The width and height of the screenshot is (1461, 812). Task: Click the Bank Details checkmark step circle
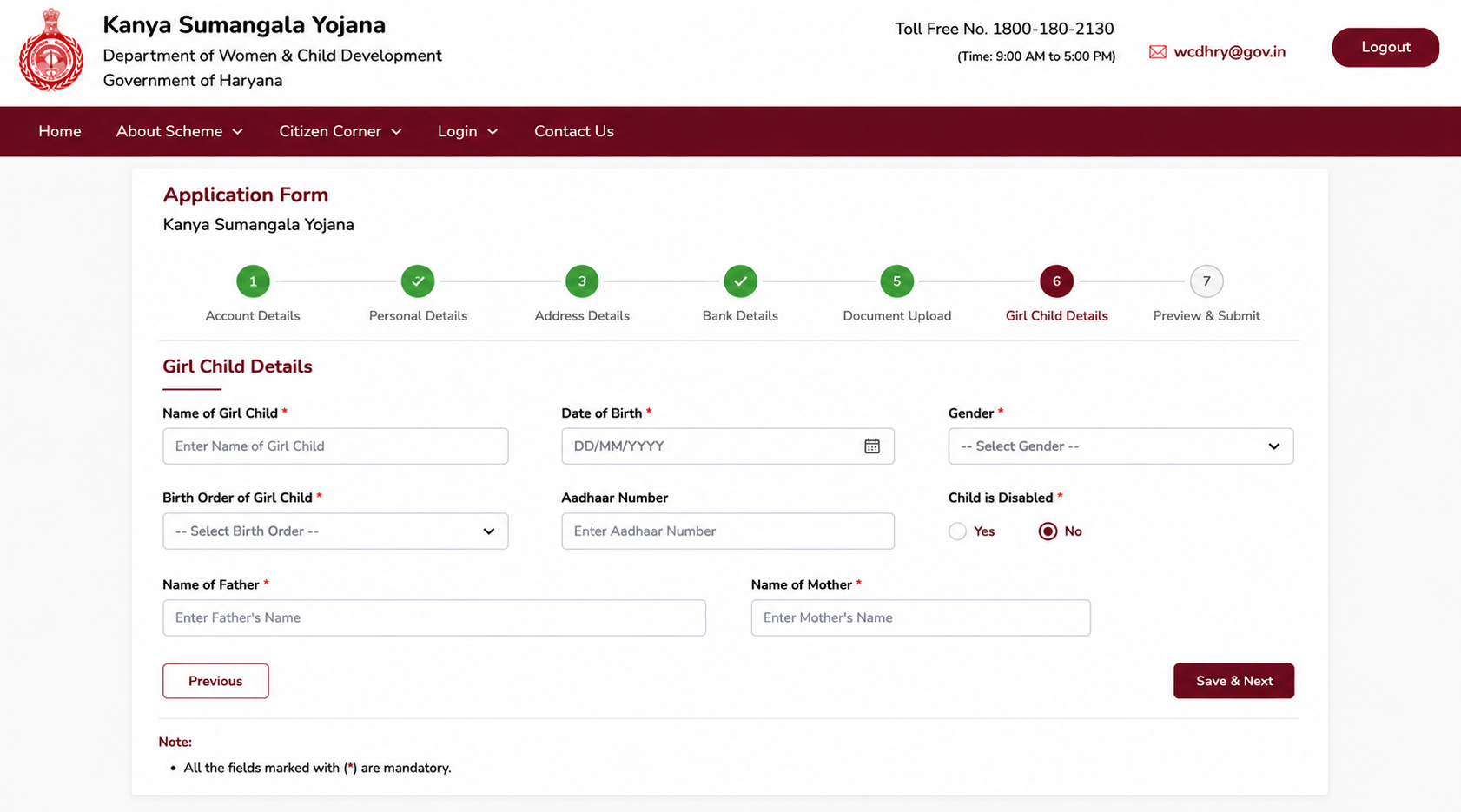(740, 281)
